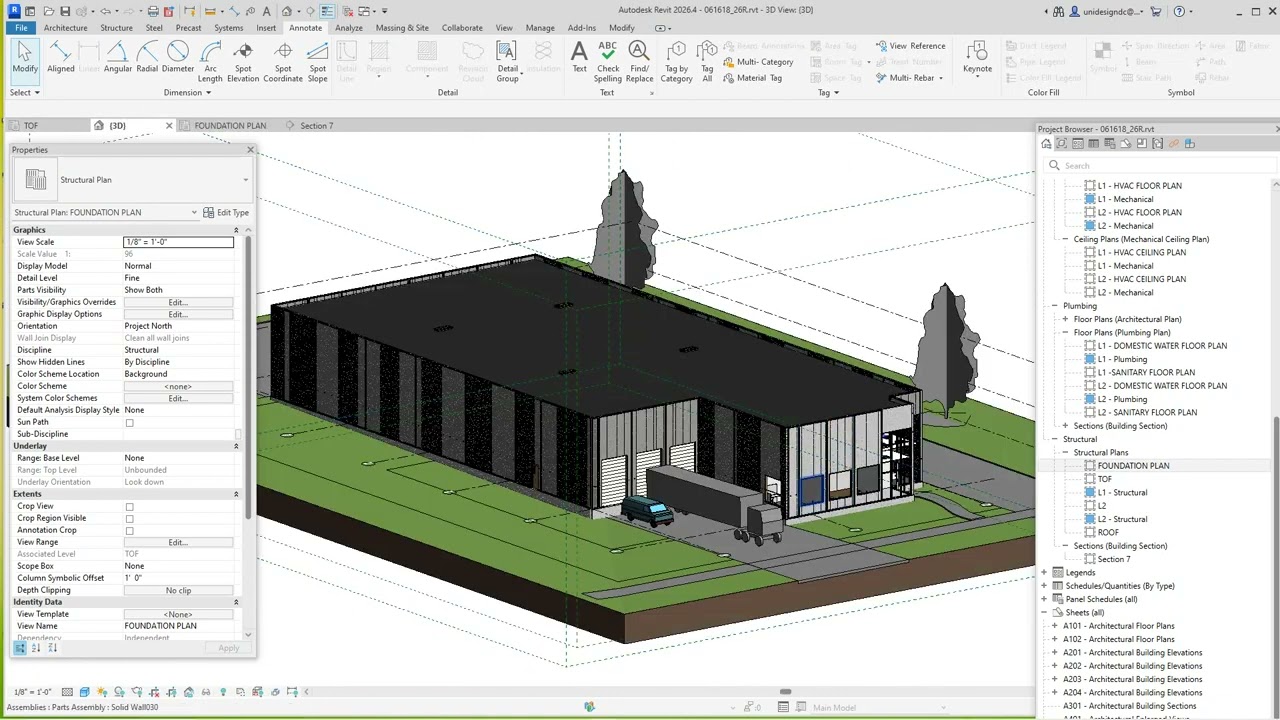Click the No clip Depth Clipping button

click(178, 590)
